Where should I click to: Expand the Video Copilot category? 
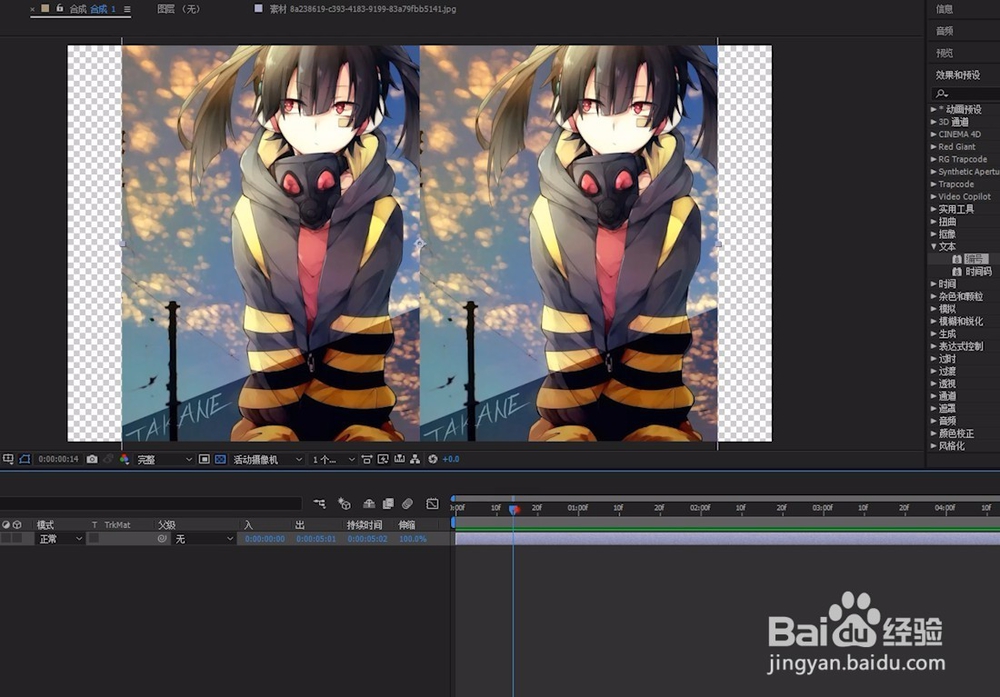click(934, 196)
